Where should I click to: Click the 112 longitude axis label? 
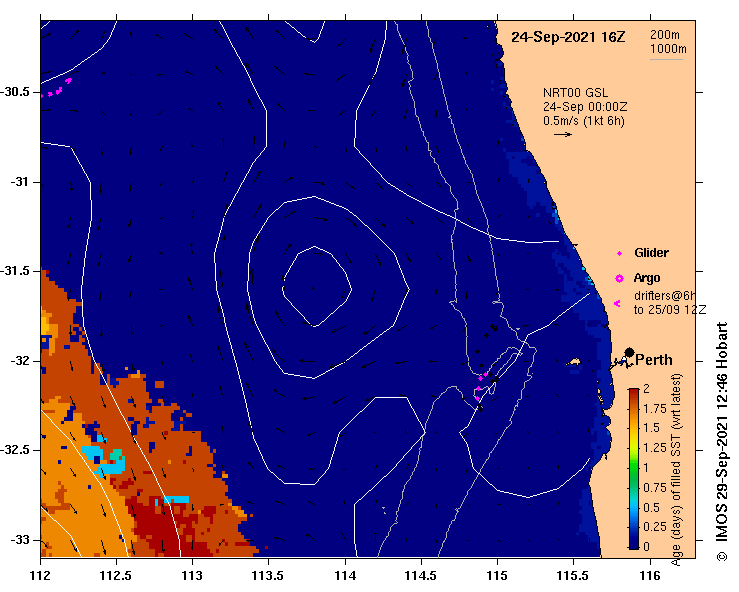(41, 576)
